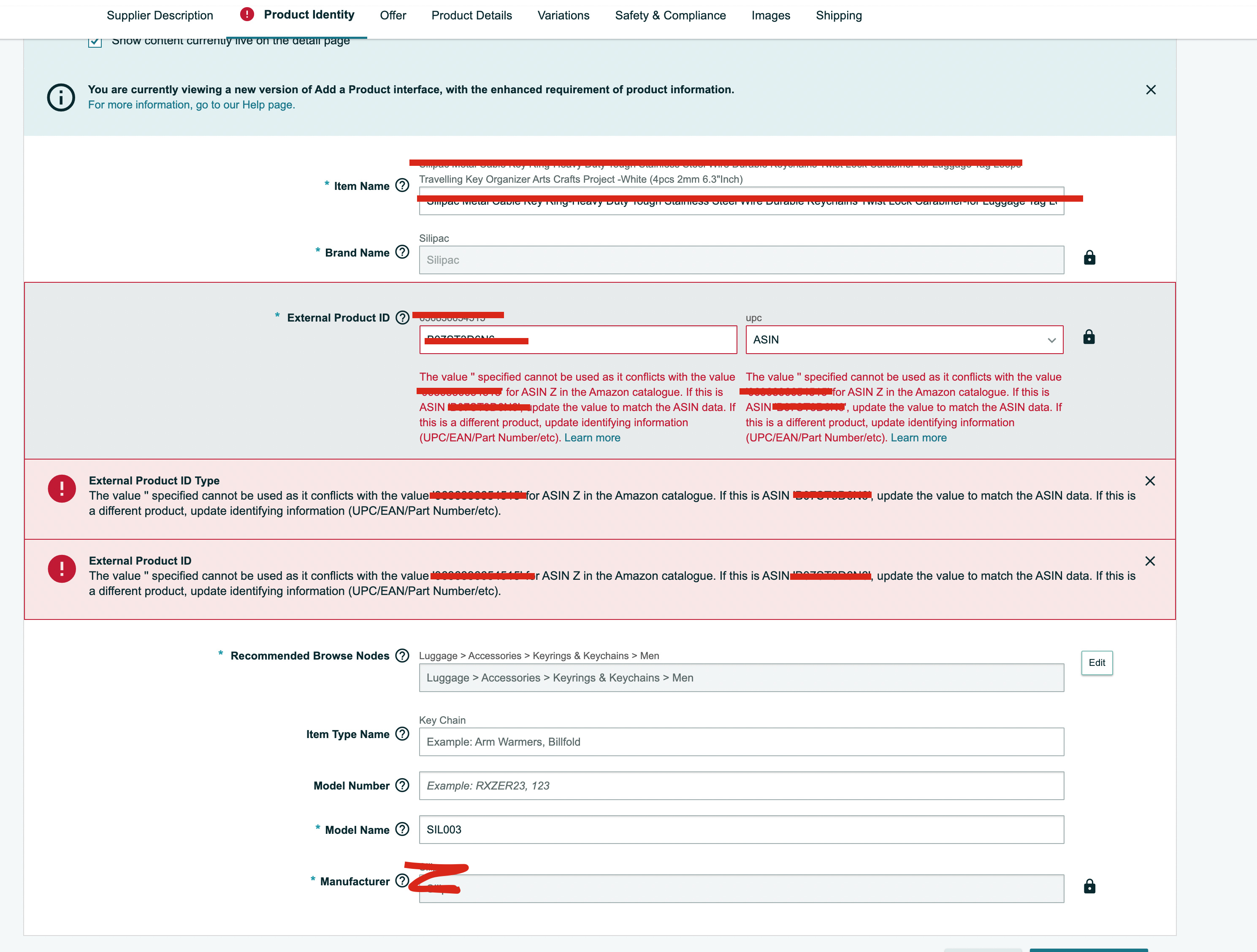The height and width of the screenshot is (952, 1257).
Task: Click the Model Name input field
Action: point(741,829)
